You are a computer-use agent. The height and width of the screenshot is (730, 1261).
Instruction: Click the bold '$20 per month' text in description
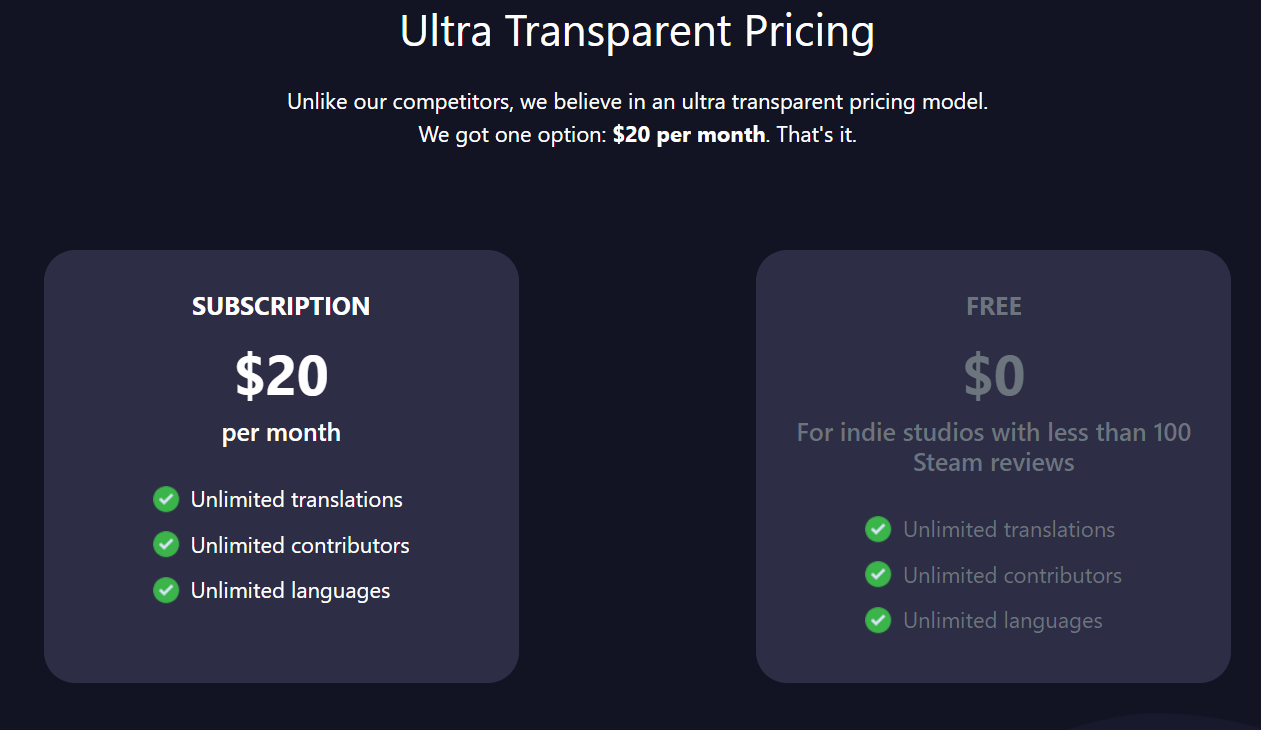click(x=689, y=134)
